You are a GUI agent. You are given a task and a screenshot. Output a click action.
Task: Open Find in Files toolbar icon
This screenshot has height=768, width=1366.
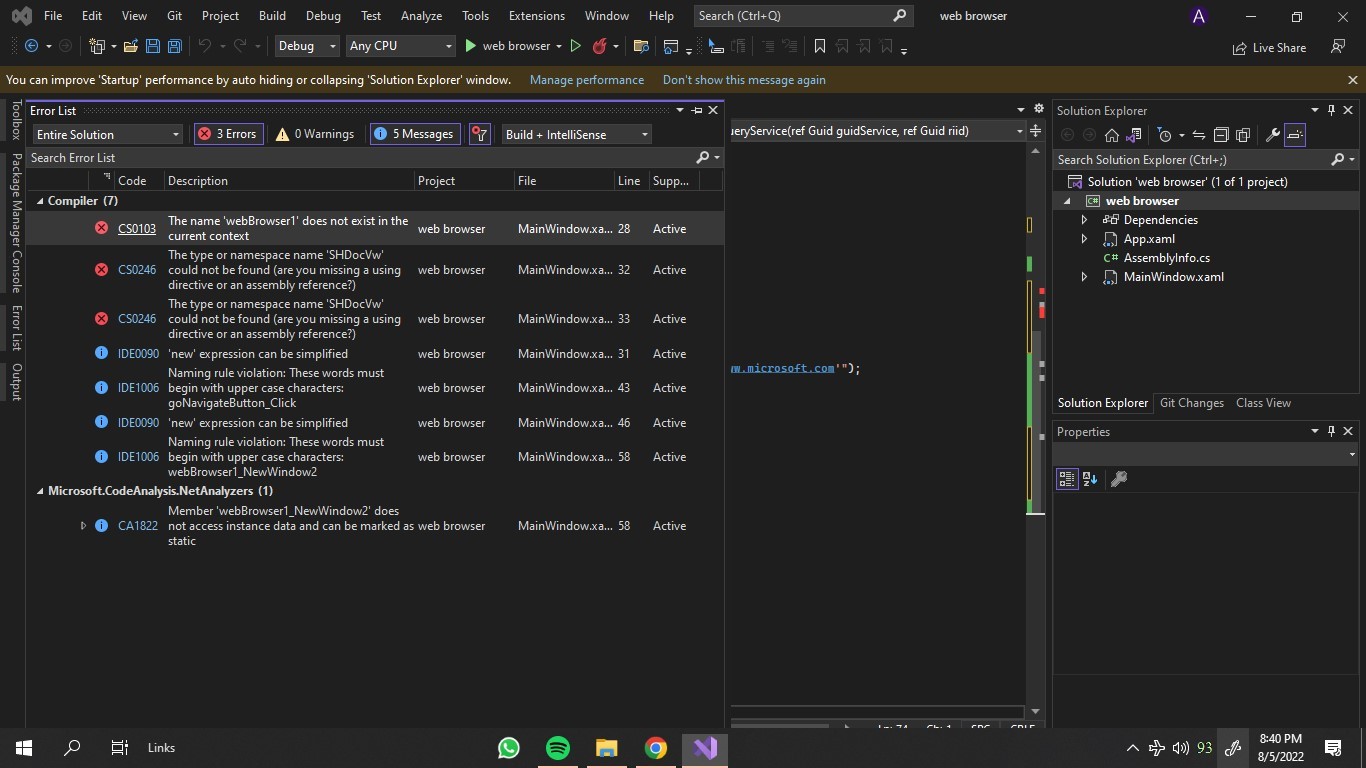[642, 46]
